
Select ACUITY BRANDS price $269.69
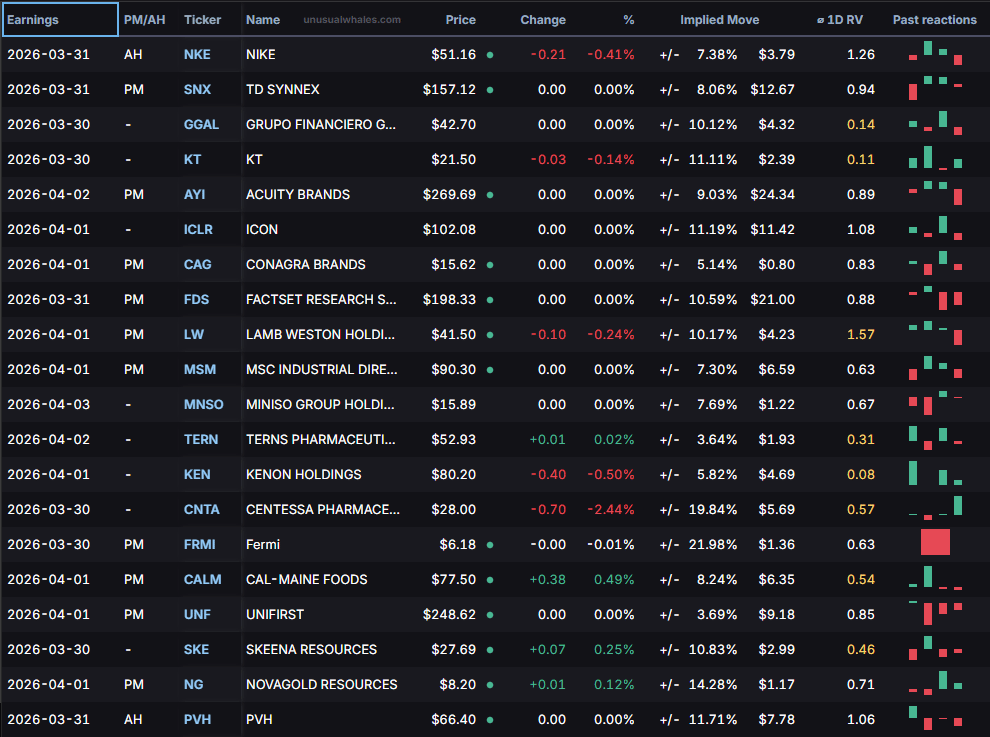[449, 195]
